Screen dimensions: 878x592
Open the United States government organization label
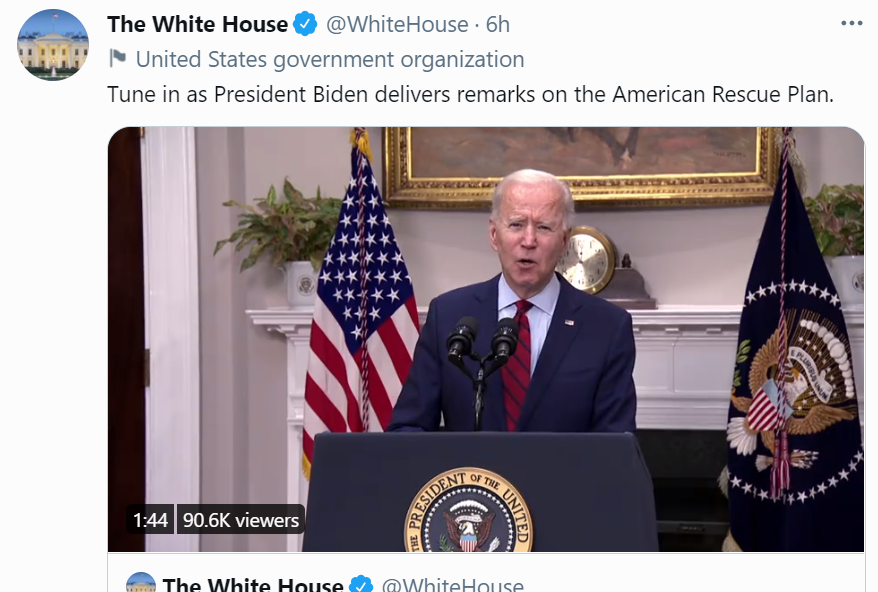click(x=330, y=59)
